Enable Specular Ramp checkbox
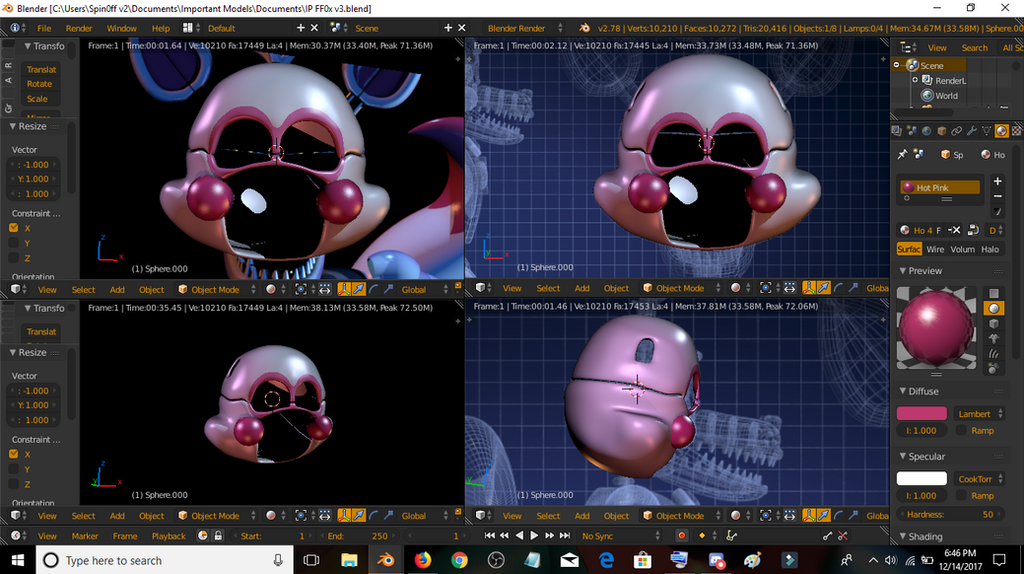This screenshot has width=1024, height=574. (x=961, y=496)
